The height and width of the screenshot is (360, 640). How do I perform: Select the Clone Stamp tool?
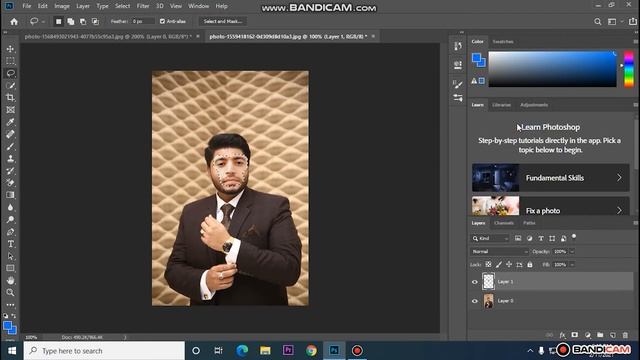11,159
